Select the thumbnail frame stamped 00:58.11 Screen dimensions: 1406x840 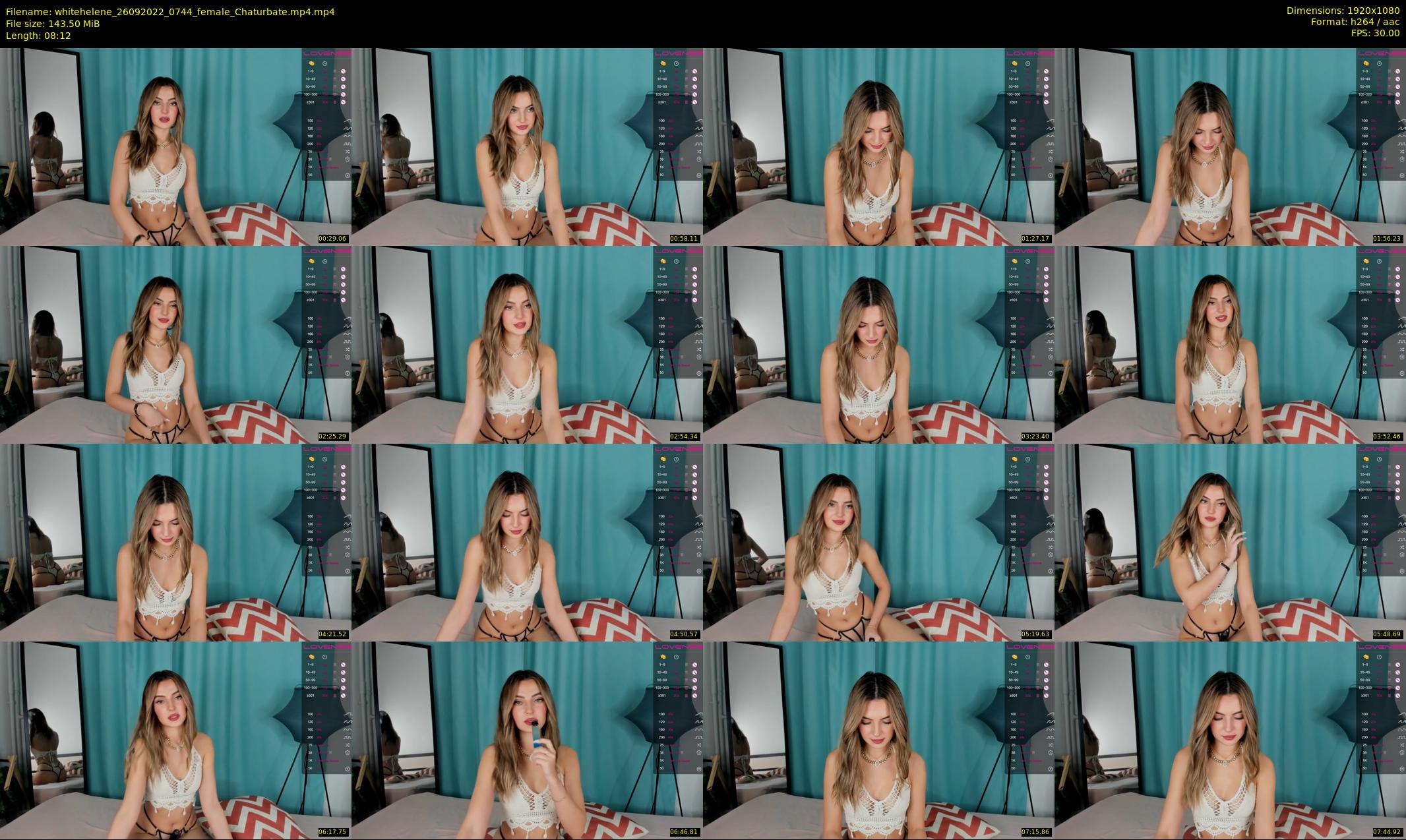527,146
